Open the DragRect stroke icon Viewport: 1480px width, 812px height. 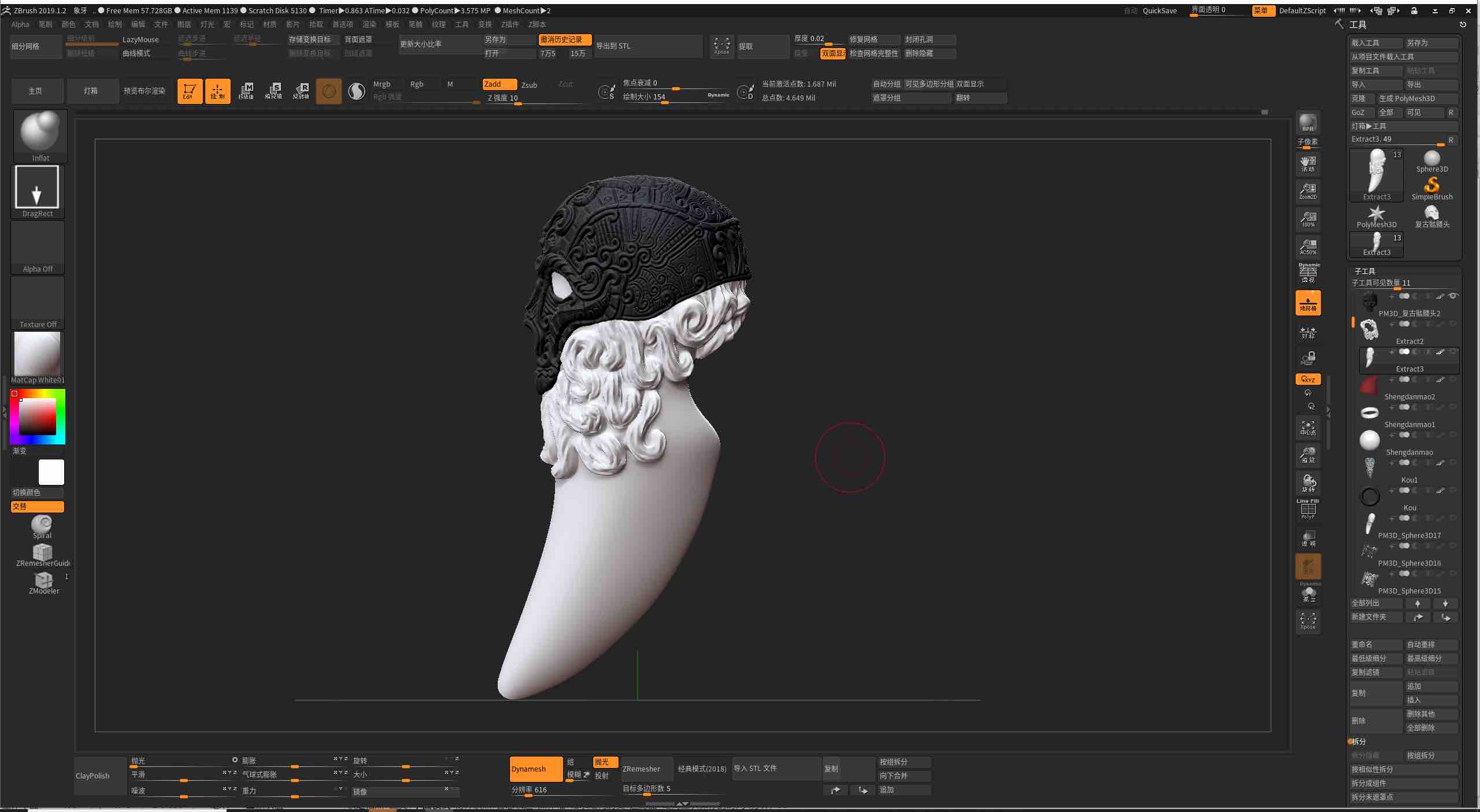(x=37, y=187)
